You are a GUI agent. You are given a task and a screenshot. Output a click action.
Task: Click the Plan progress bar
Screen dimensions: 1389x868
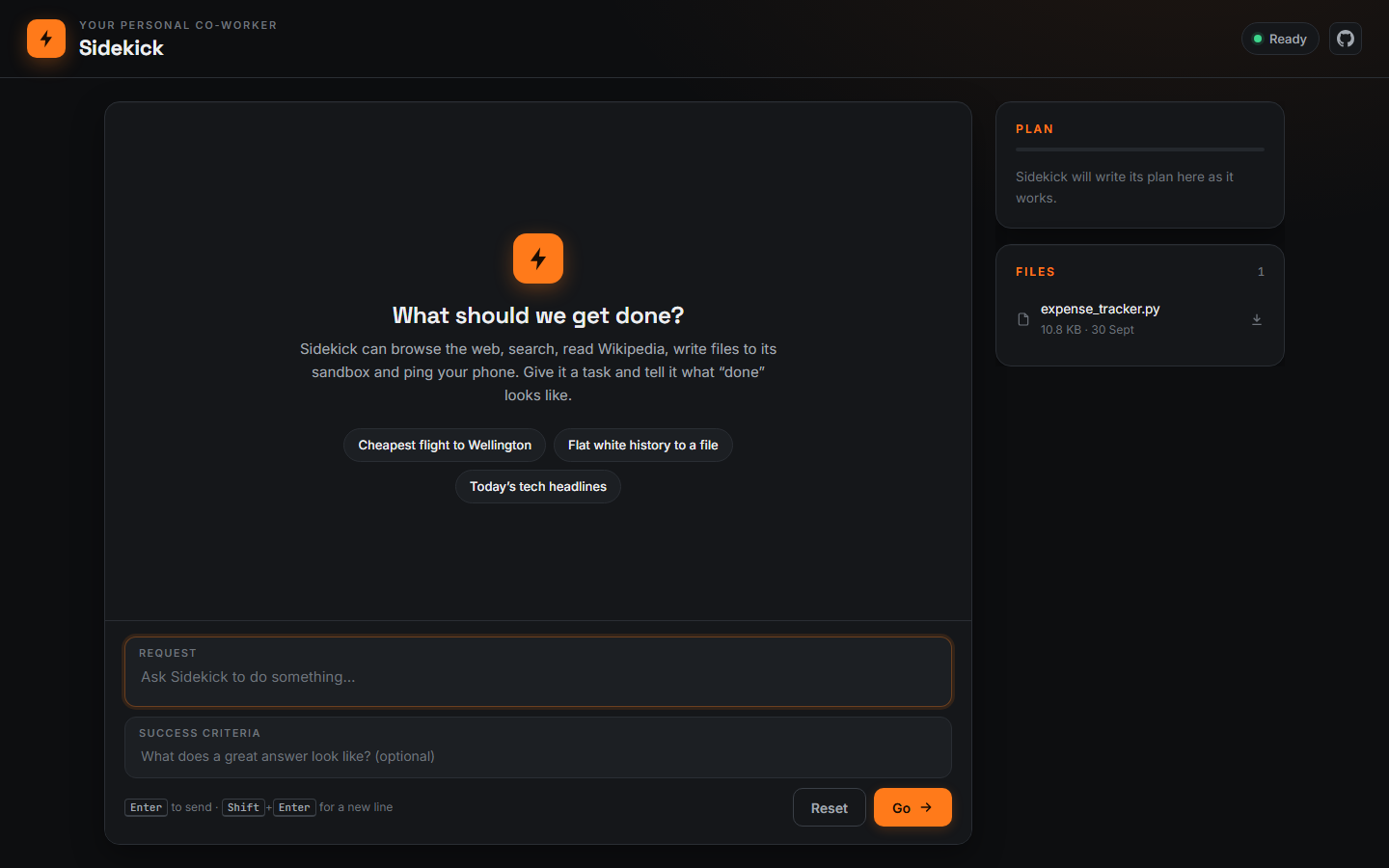(1140, 149)
